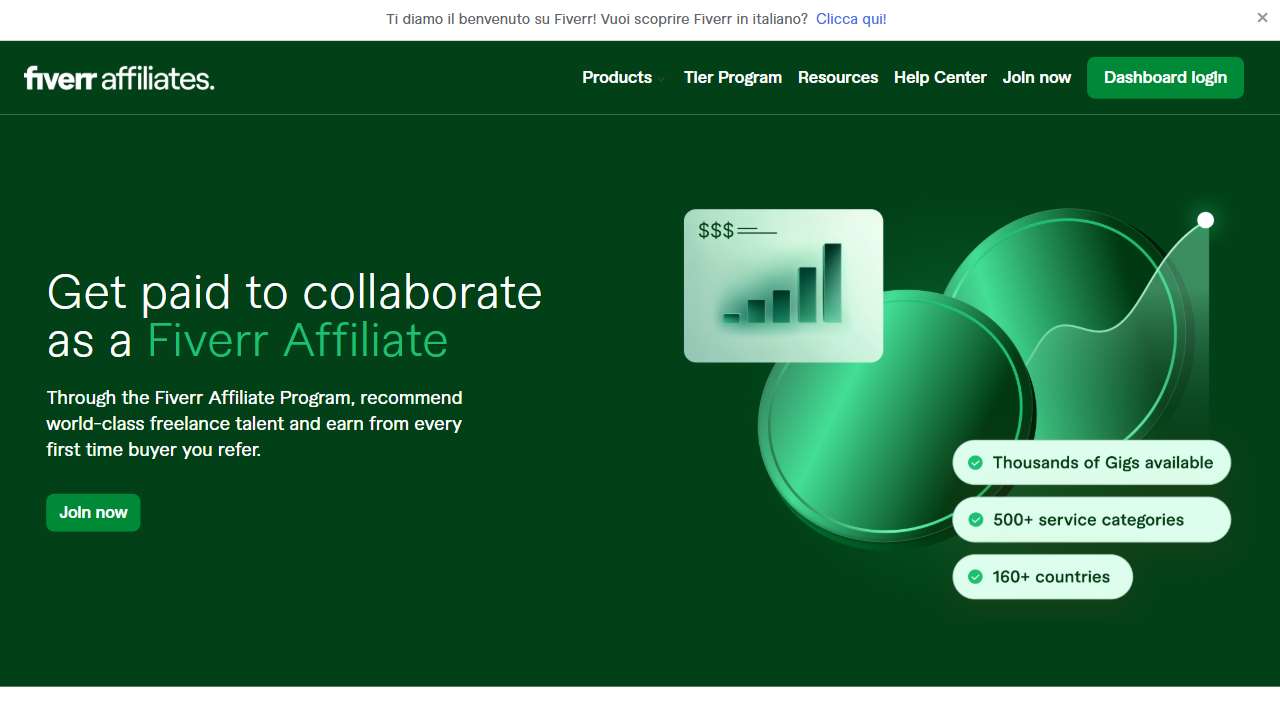The image size is (1280, 720).
Task: Click the checkmark beside '500+ service categories'
Action: (x=975, y=520)
